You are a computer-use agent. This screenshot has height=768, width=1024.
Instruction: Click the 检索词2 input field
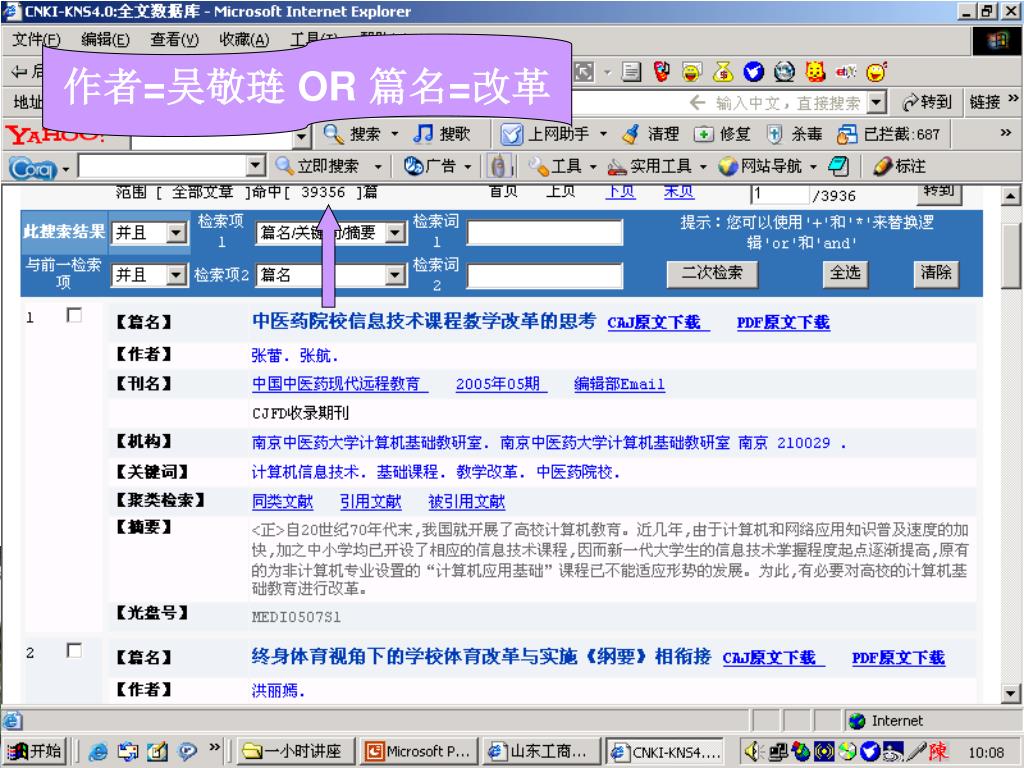pos(545,275)
